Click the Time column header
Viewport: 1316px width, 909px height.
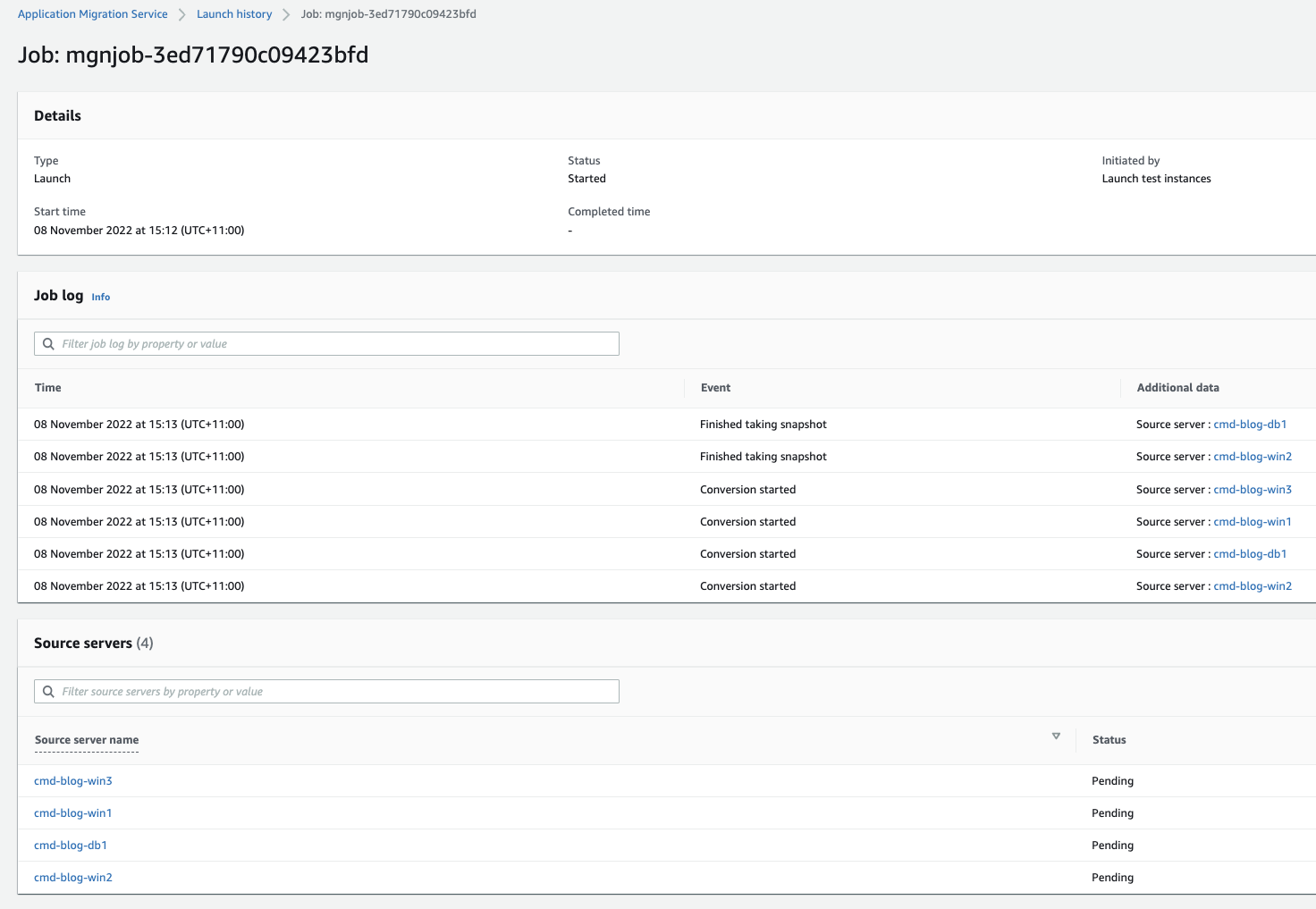(48, 388)
